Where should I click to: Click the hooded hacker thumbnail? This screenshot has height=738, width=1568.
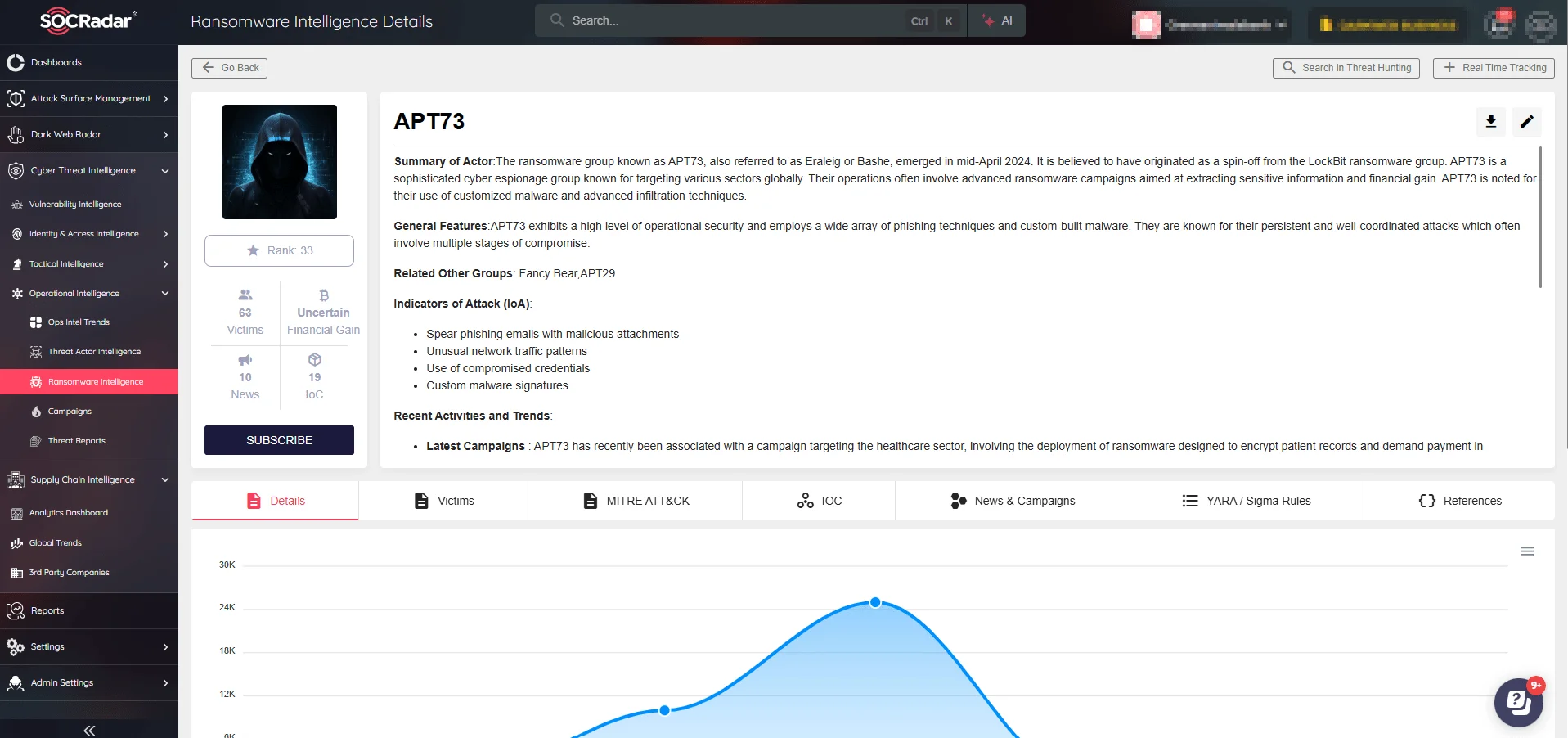[280, 162]
